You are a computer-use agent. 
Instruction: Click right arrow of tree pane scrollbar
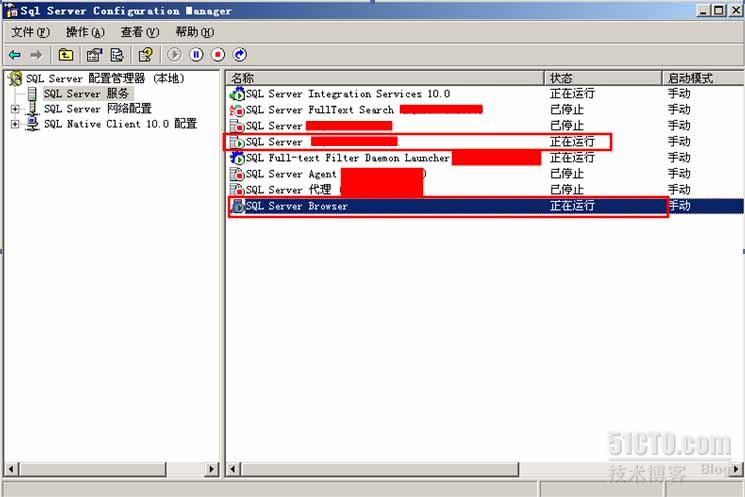(211, 469)
